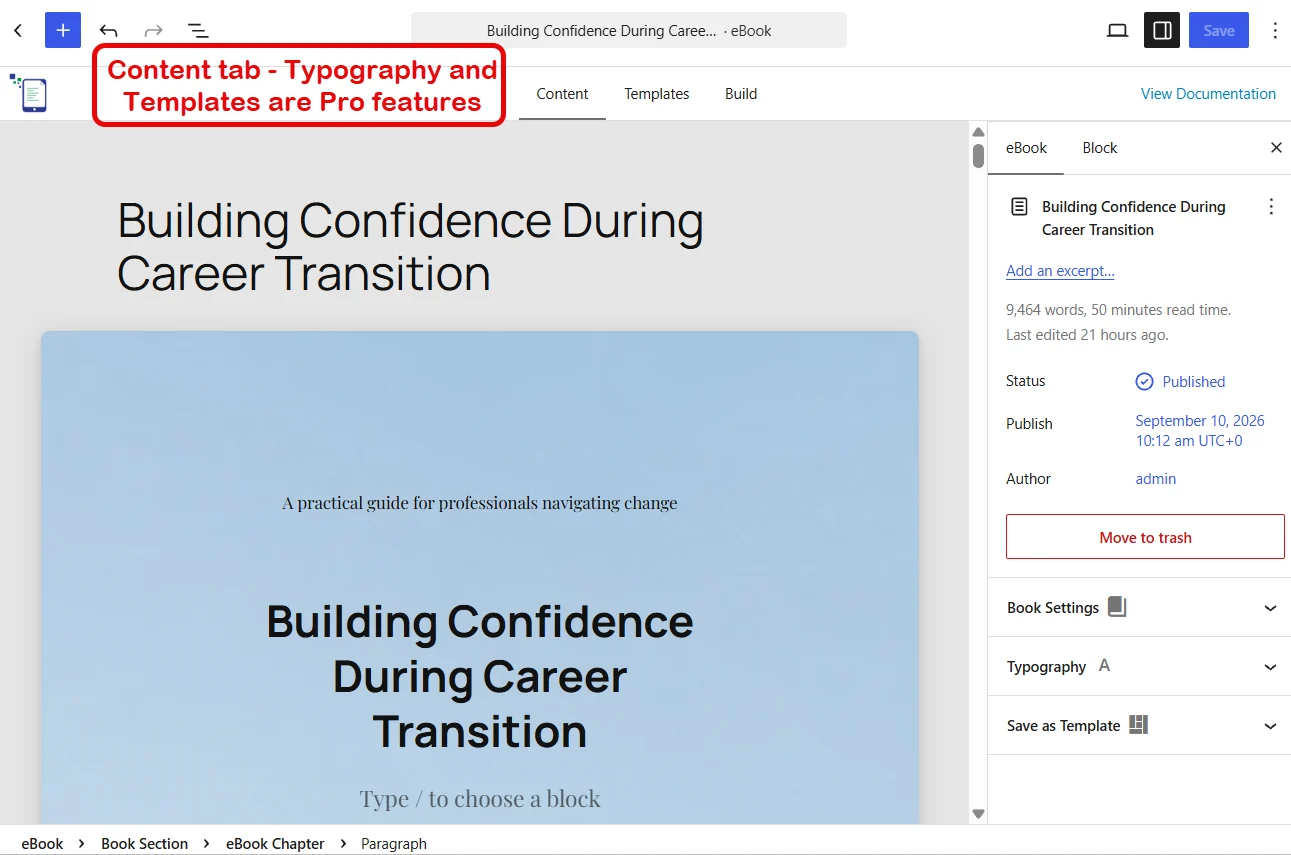
Task: Click the page title heading above the cover
Action: click(x=410, y=247)
